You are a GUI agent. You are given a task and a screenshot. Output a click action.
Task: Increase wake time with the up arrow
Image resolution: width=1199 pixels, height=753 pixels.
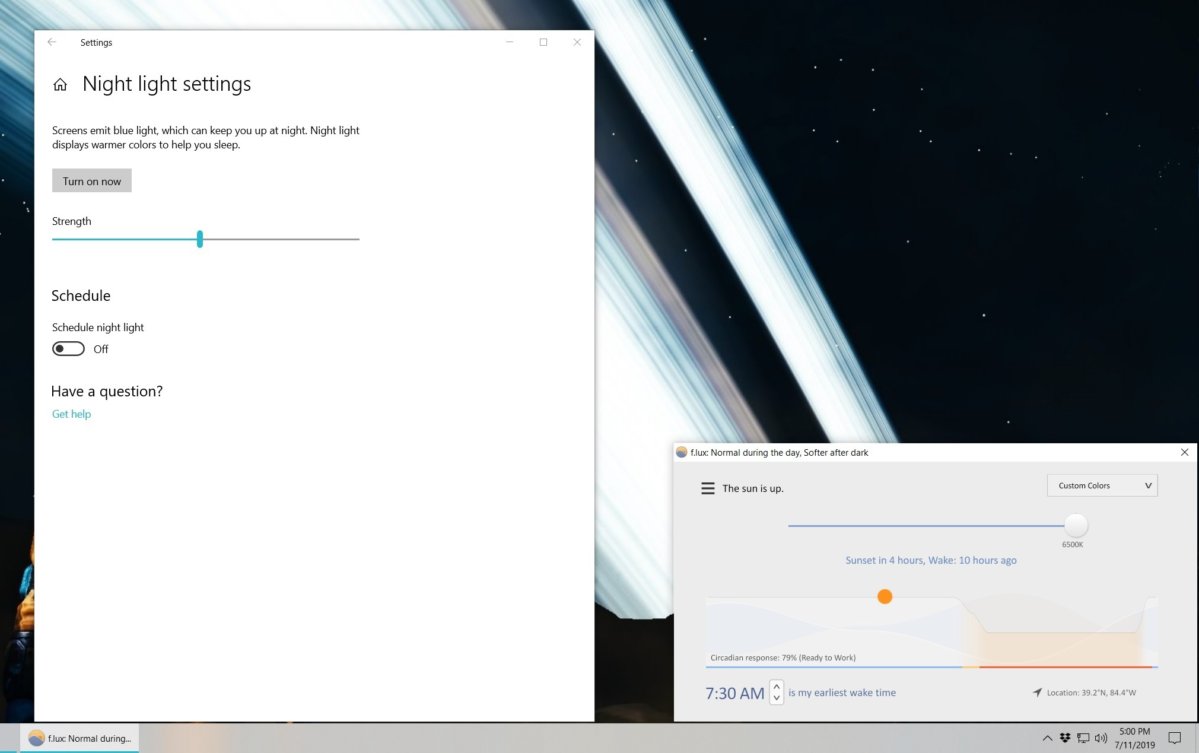coord(777,686)
